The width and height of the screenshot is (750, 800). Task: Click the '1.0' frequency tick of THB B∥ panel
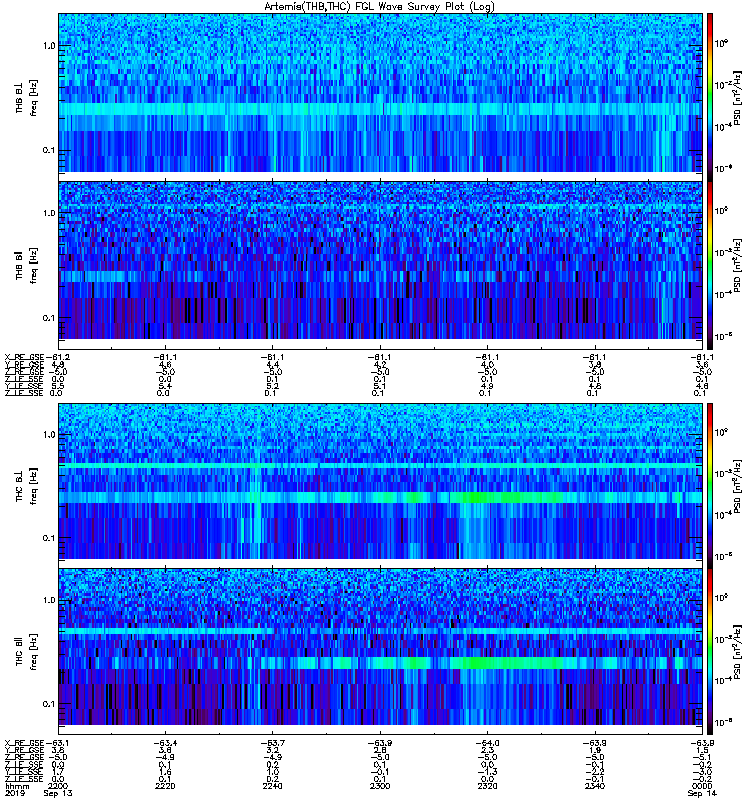tap(49, 213)
